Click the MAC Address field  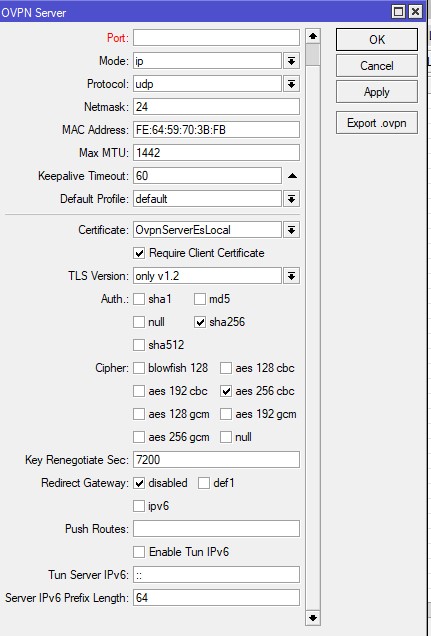click(x=216, y=130)
